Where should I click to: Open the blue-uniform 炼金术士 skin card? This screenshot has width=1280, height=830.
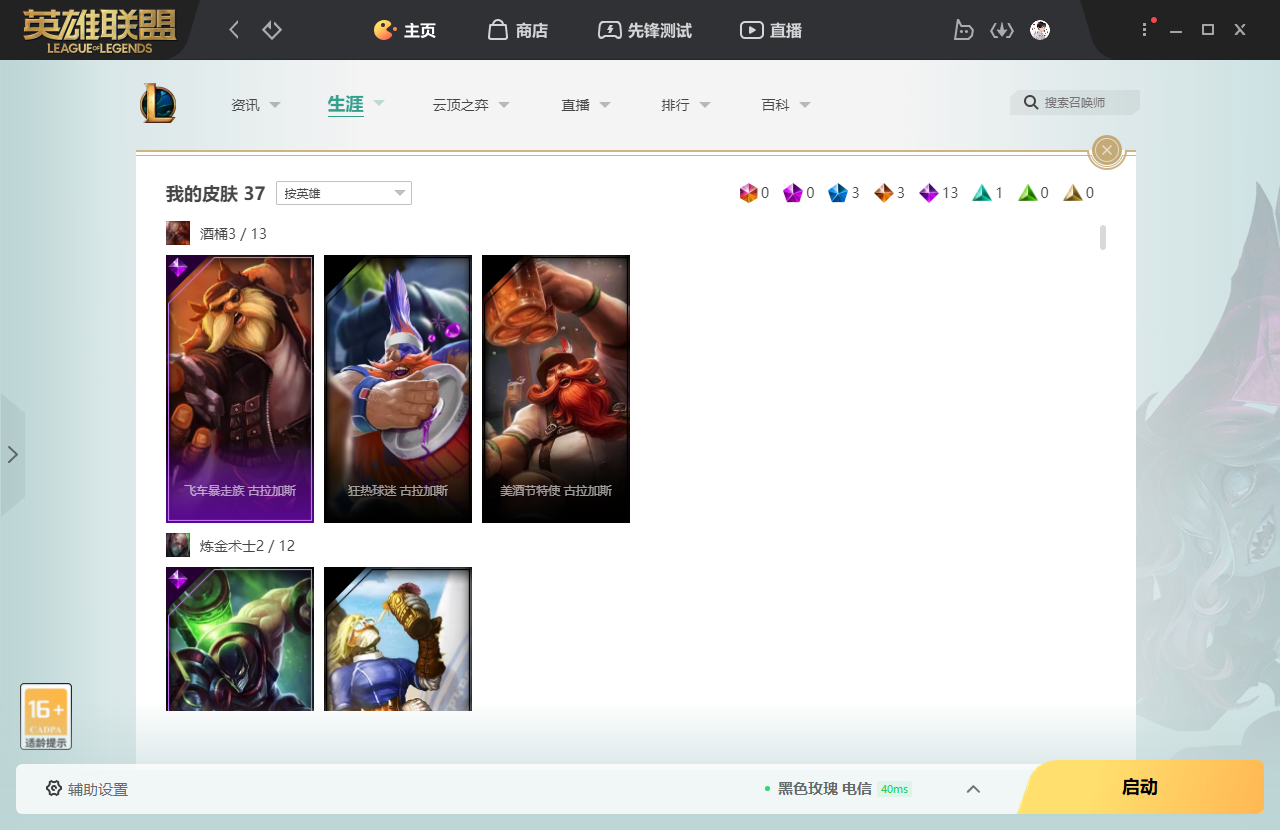tap(398, 639)
